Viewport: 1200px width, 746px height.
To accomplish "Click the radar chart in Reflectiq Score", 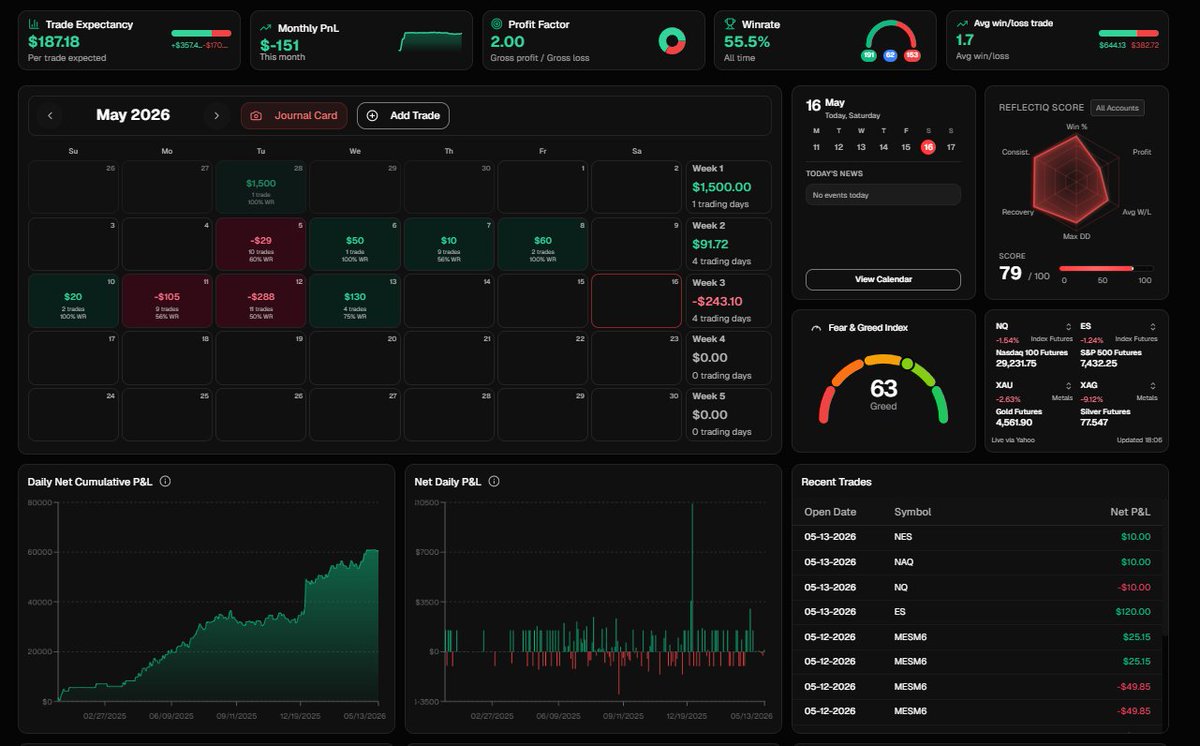I will [x=1076, y=181].
